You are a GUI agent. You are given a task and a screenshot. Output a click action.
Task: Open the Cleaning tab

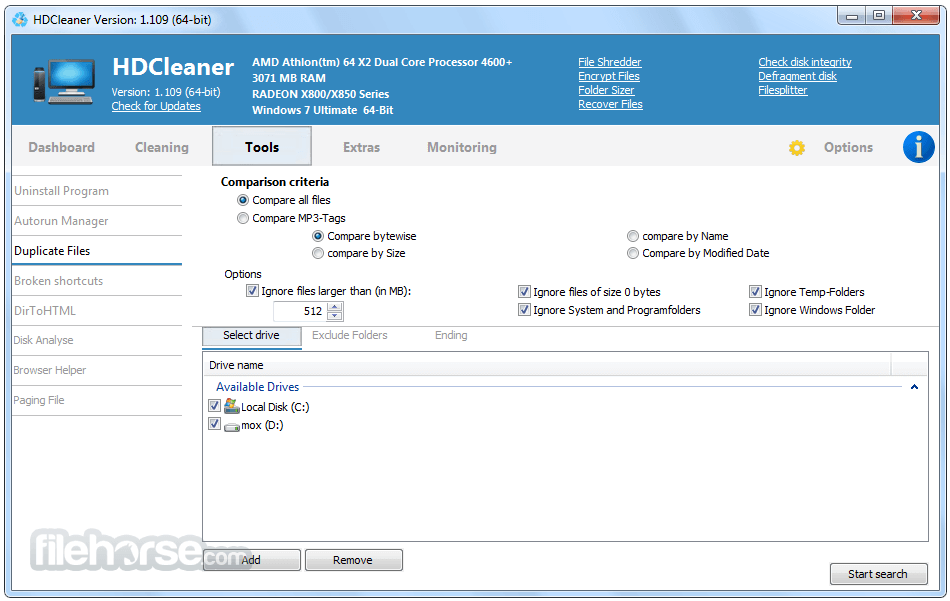pyautogui.click(x=162, y=147)
